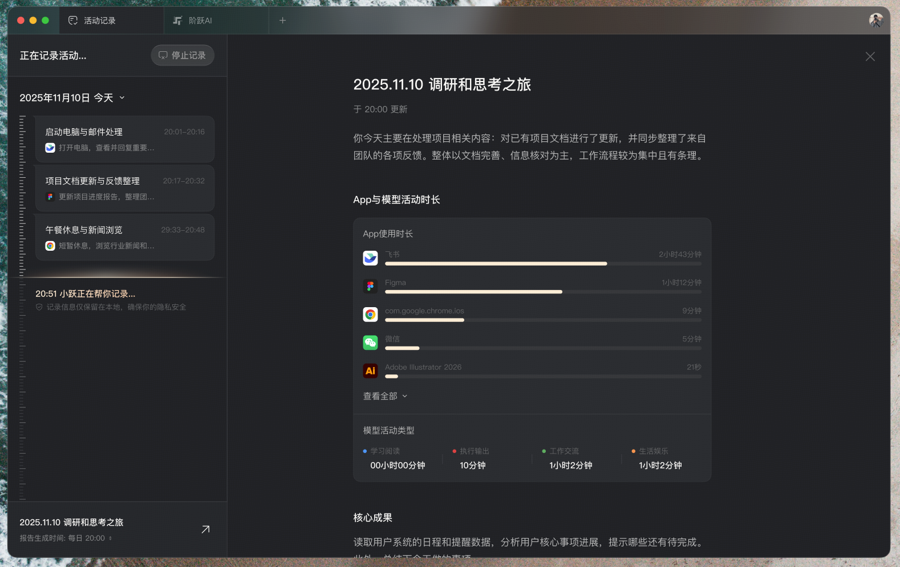Open report via arrow icon in sidebar footer
Viewport: 900px width, 567px height.
[x=205, y=529]
